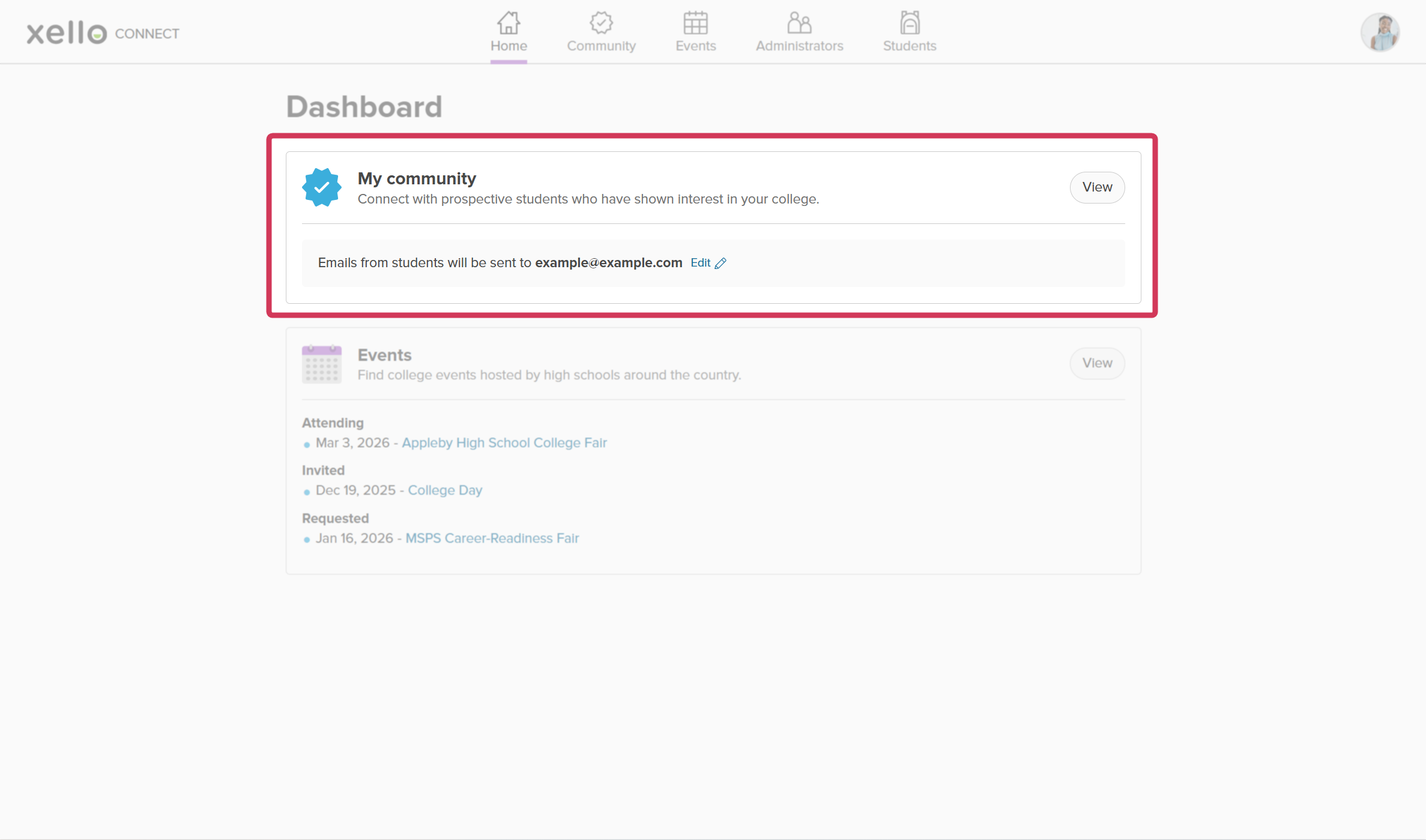Switch to the Events tab
The width and height of the screenshot is (1426, 840).
(695, 33)
